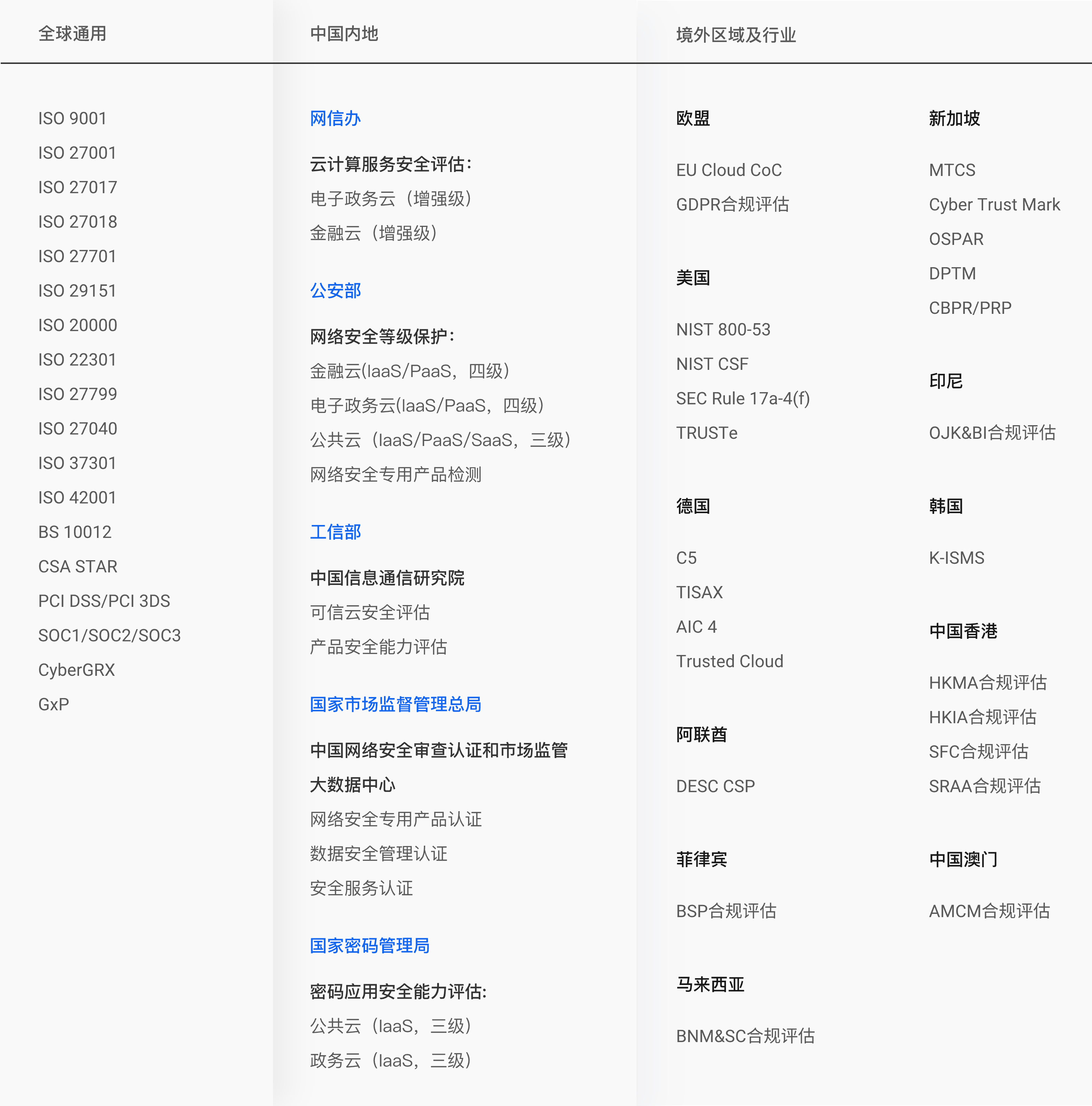1092x1106 pixels.
Task: Select the 全球通用 column header
Action: click(72, 34)
